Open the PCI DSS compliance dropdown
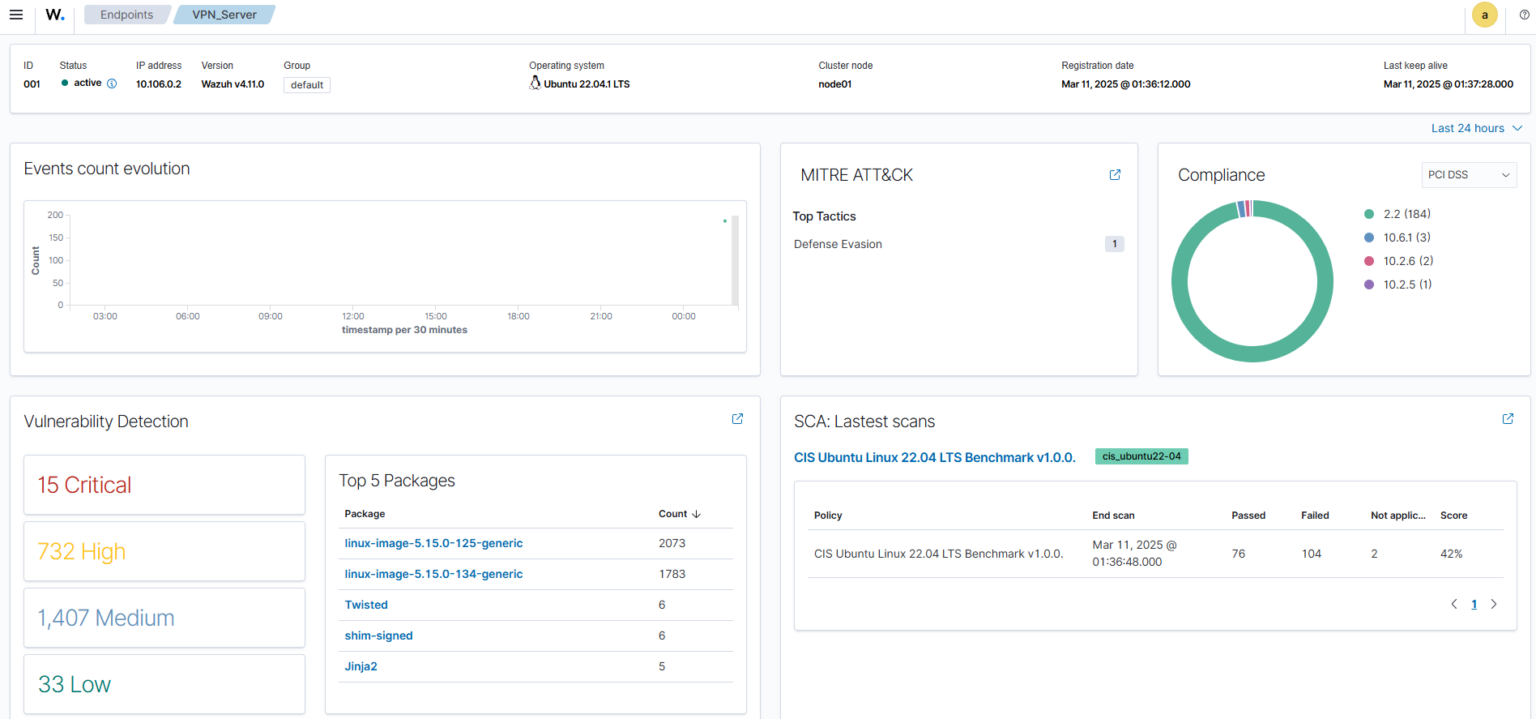 [1469, 174]
